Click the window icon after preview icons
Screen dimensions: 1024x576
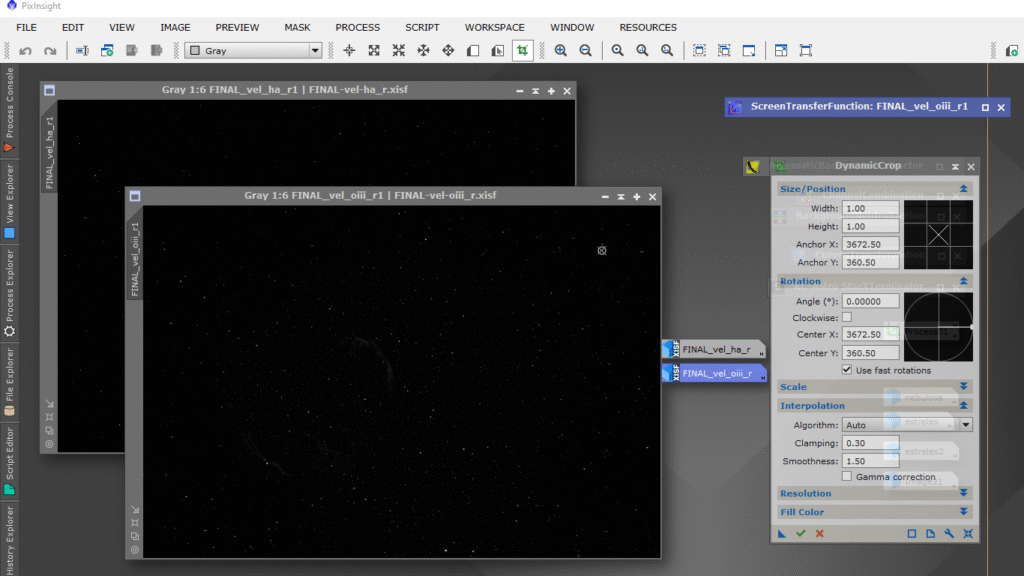[749, 51]
